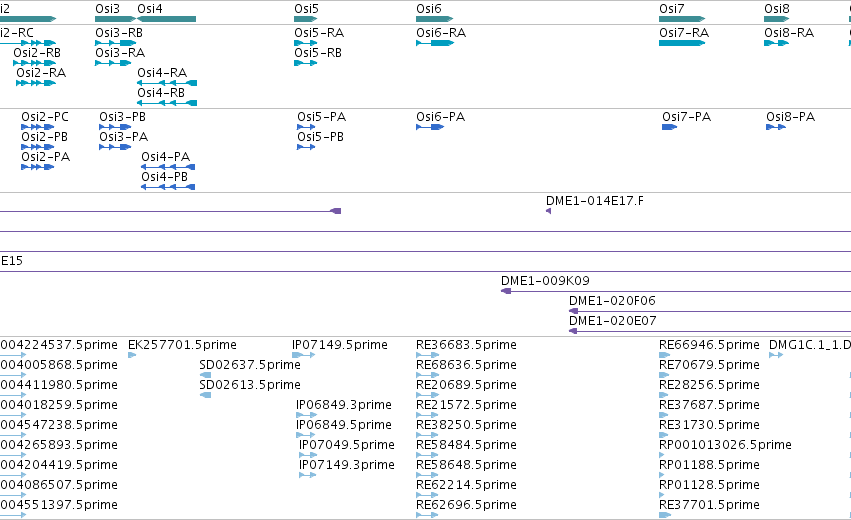Open BAC clone DME1-020F06
This screenshot has width=851, height=520.
(x=612, y=301)
